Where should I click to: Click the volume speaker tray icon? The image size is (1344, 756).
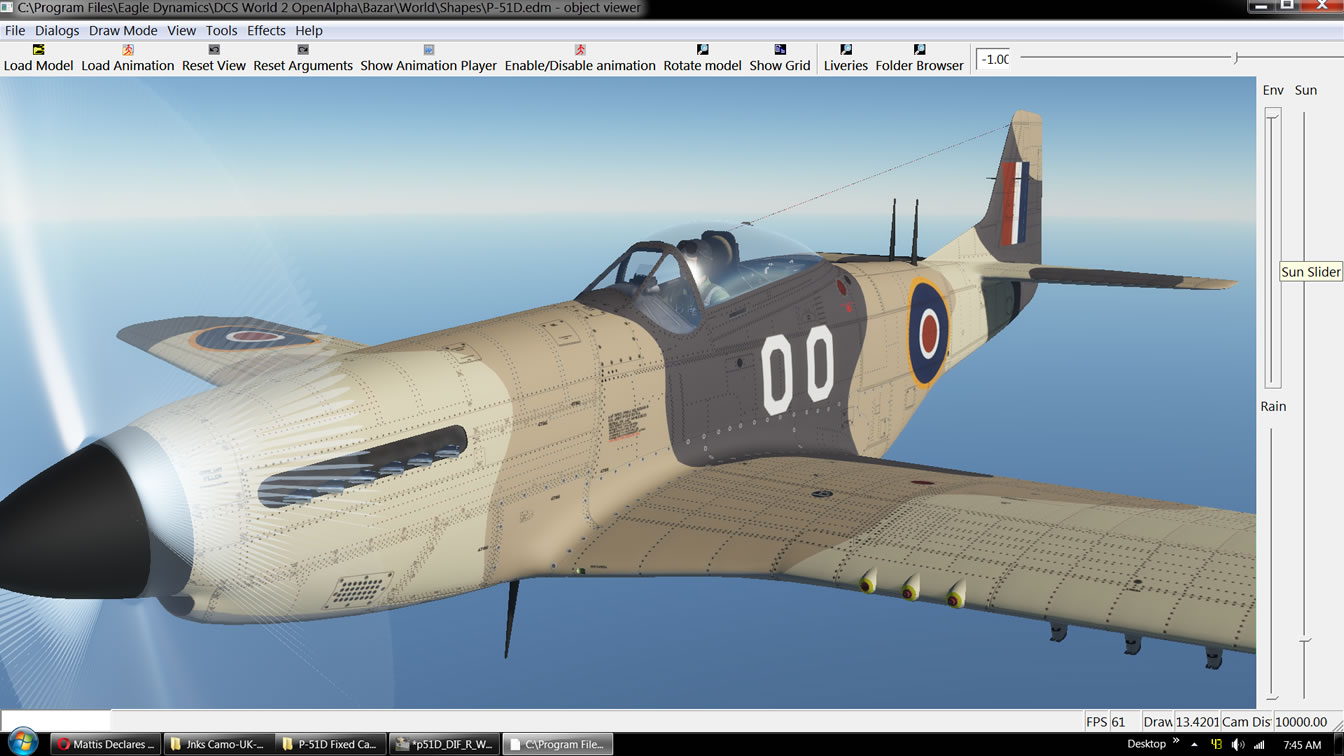click(1238, 744)
